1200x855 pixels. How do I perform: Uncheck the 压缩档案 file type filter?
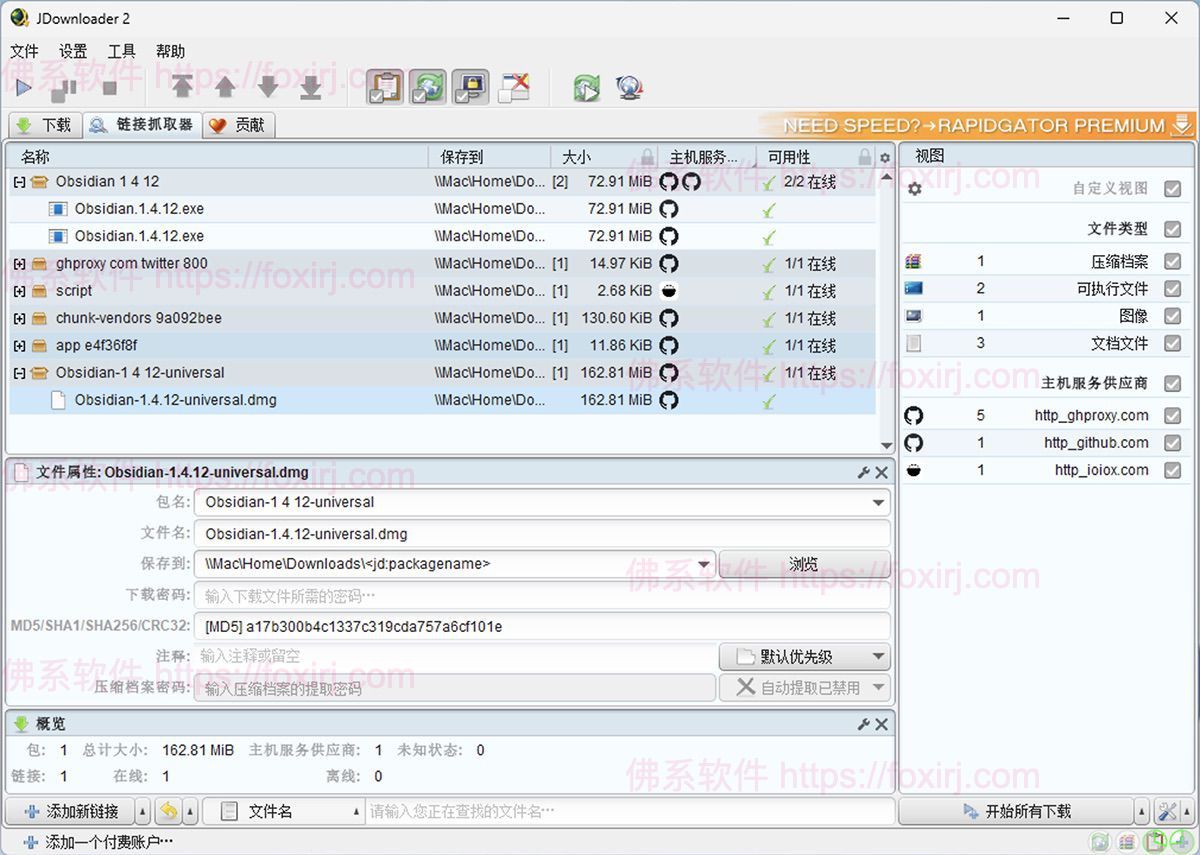coord(1172,262)
